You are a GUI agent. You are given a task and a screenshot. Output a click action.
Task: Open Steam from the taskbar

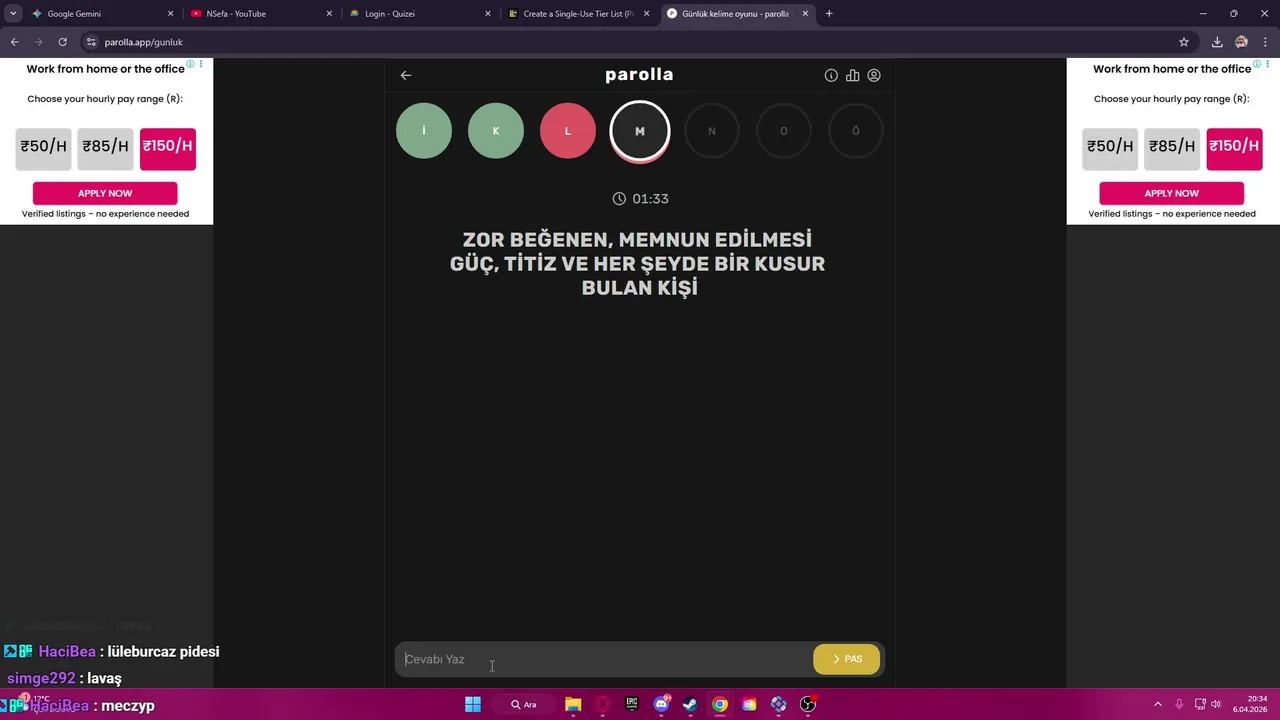[x=690, y=704]
